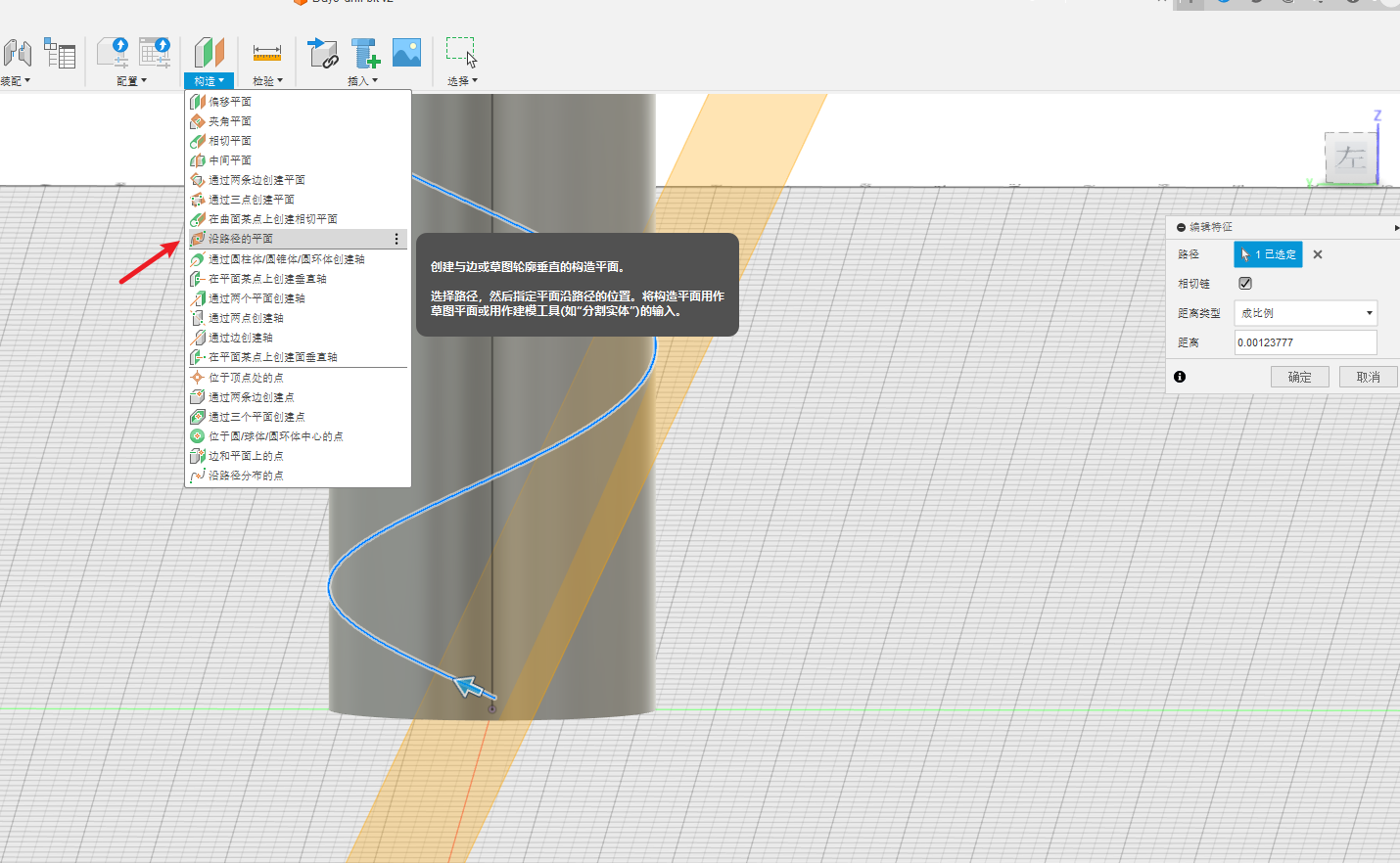This screenshot has width=1400, height=863.
Task: Choose 沿路径分布的点 menu entry
Action: point(246,476)
